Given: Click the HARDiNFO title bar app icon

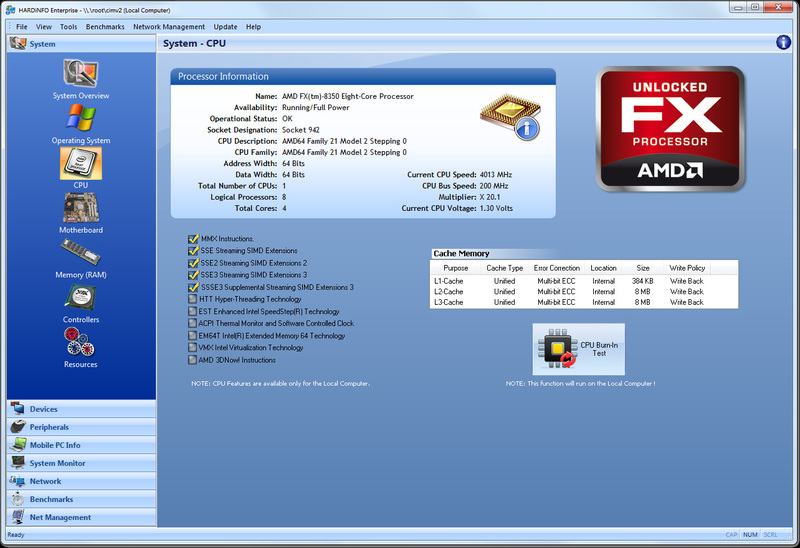Looking at the screenshot, I should coord(10,10).
